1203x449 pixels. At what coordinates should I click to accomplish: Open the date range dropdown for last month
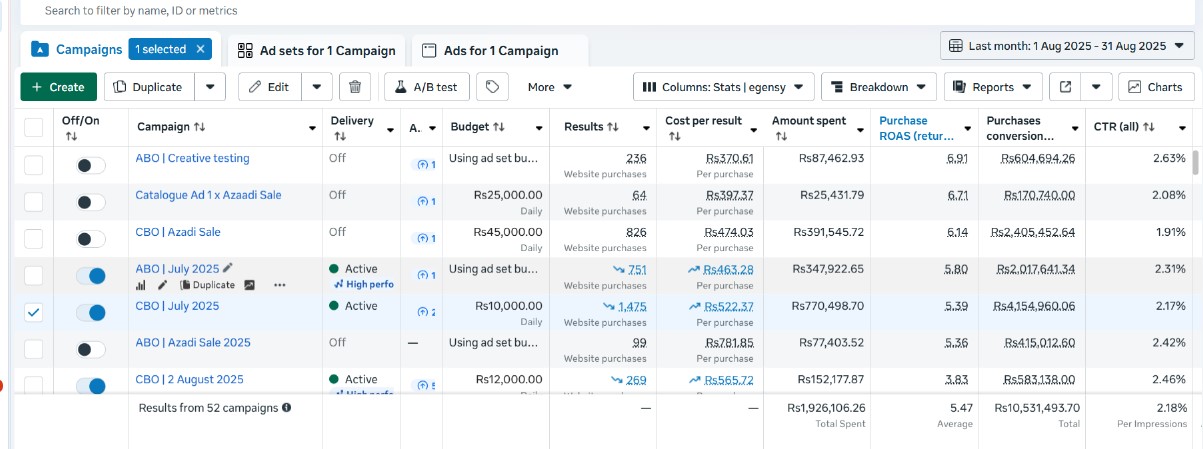(x=1067, y=46)
